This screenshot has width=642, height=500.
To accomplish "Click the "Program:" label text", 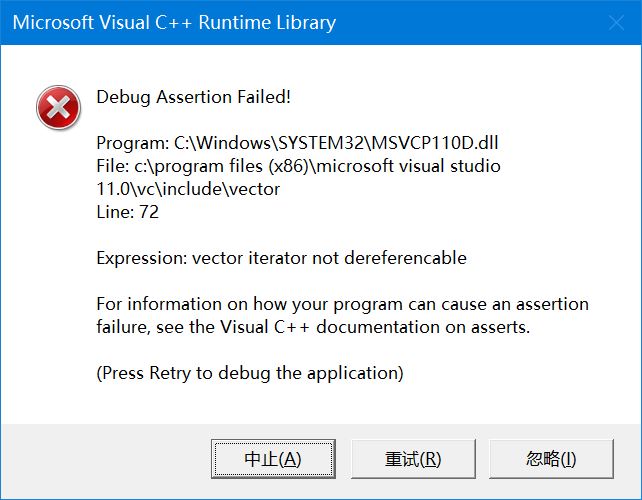I will pyautogui.click(x=132, y=143).
